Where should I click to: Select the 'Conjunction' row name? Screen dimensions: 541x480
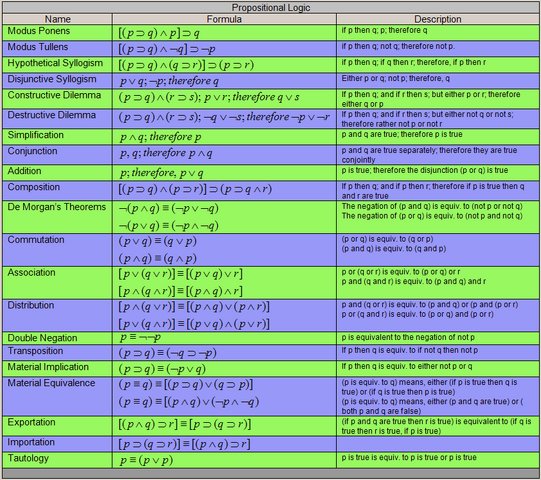click(32, 151)
